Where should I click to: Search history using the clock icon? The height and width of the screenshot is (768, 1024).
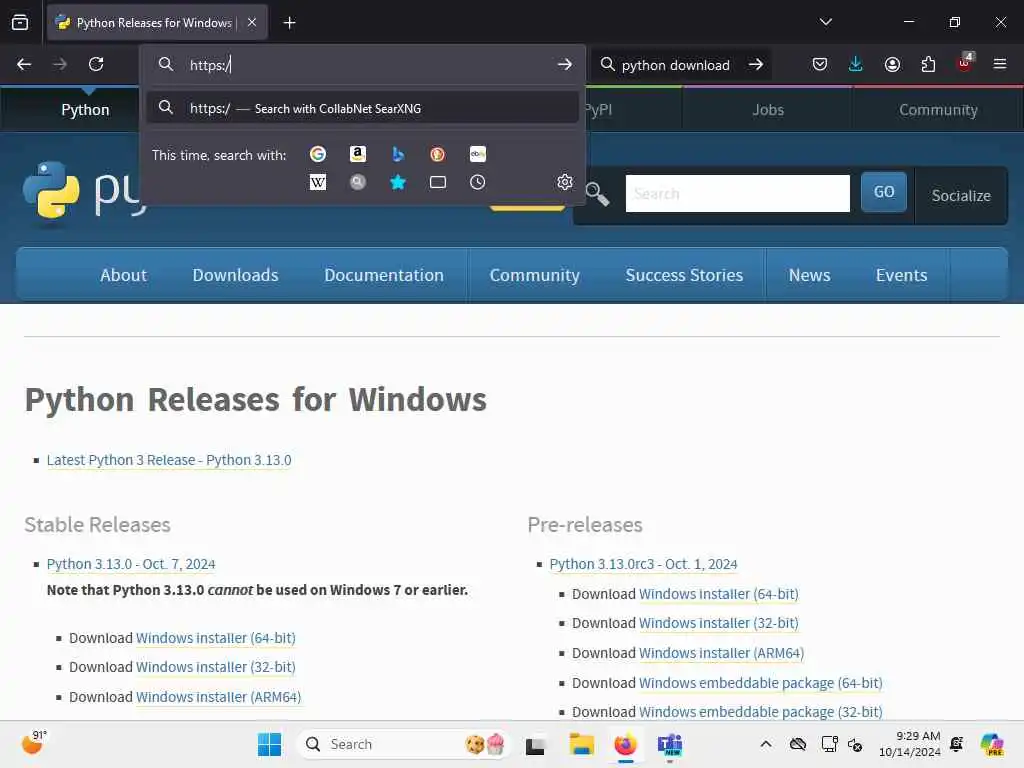(477, 182)
